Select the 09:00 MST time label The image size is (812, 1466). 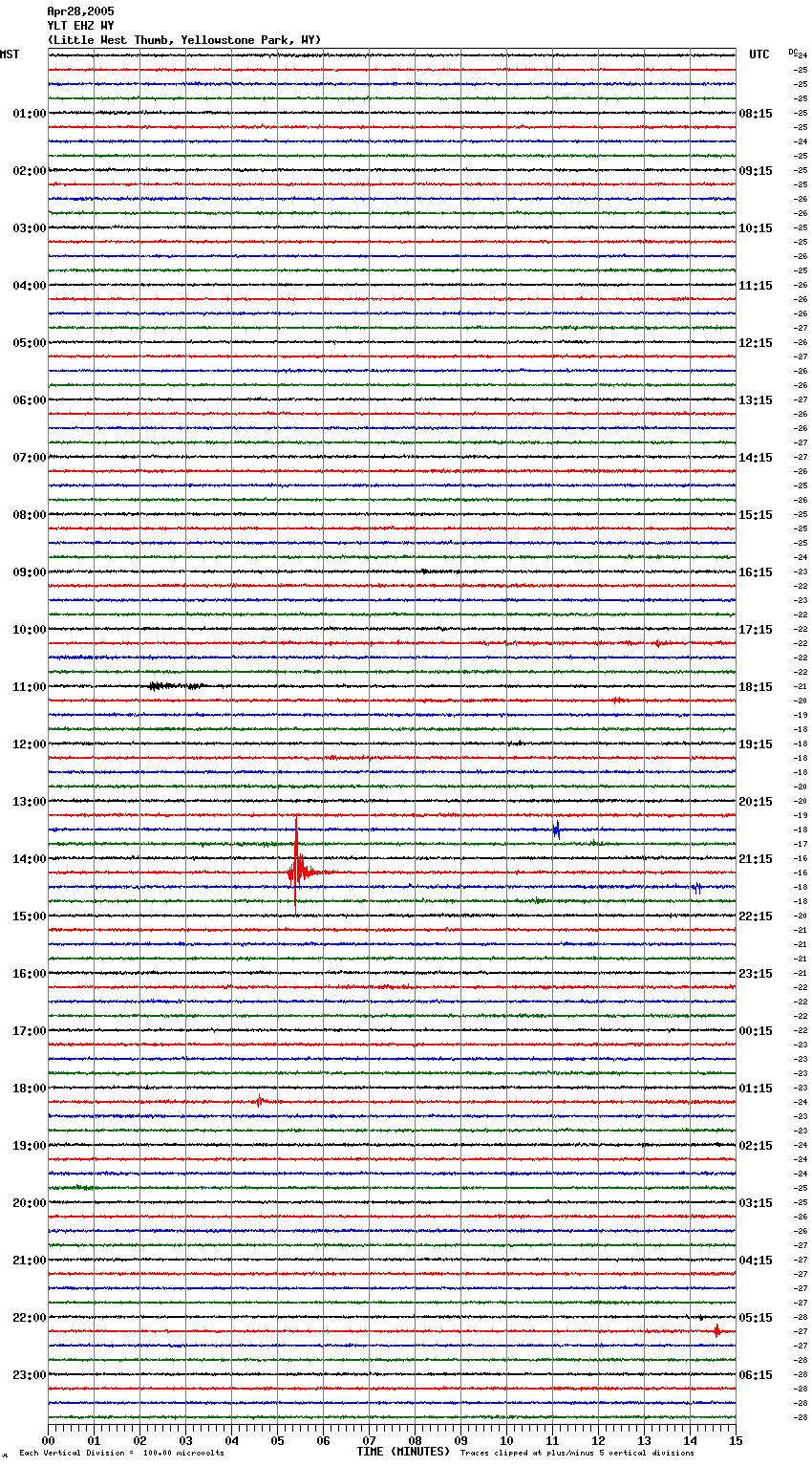(30, 572)
